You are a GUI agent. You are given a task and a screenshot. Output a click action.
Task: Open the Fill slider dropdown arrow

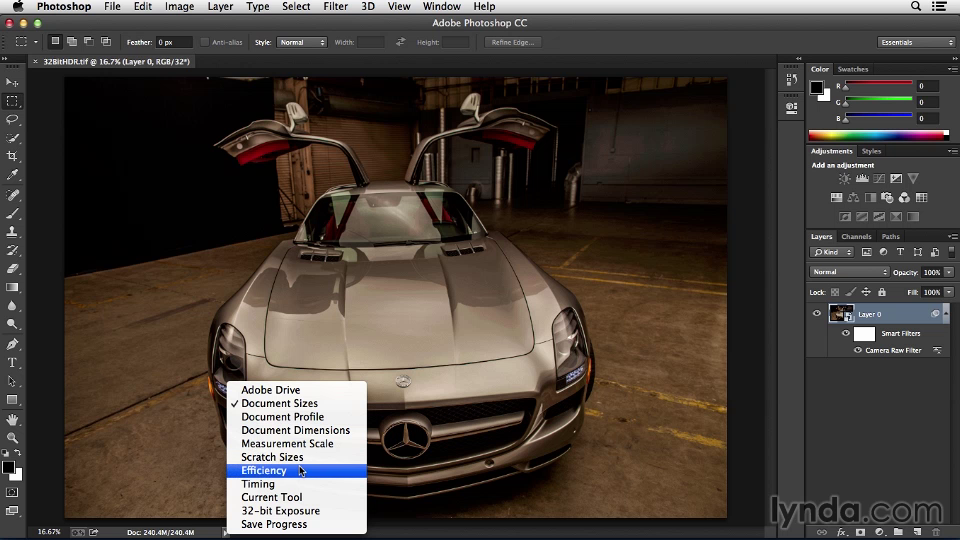click(x=949, y=292)
